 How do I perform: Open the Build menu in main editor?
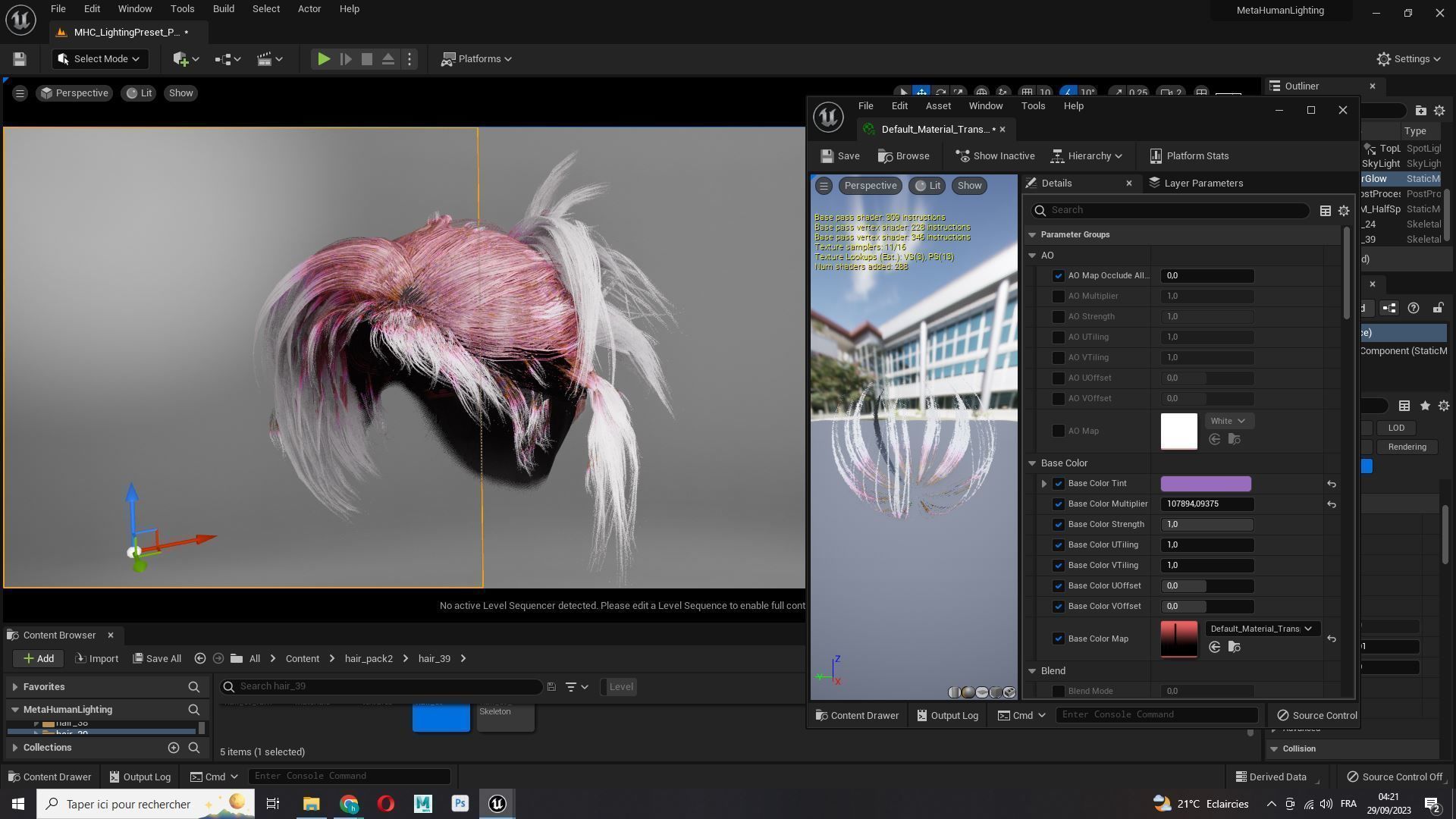tap(223, 9)
